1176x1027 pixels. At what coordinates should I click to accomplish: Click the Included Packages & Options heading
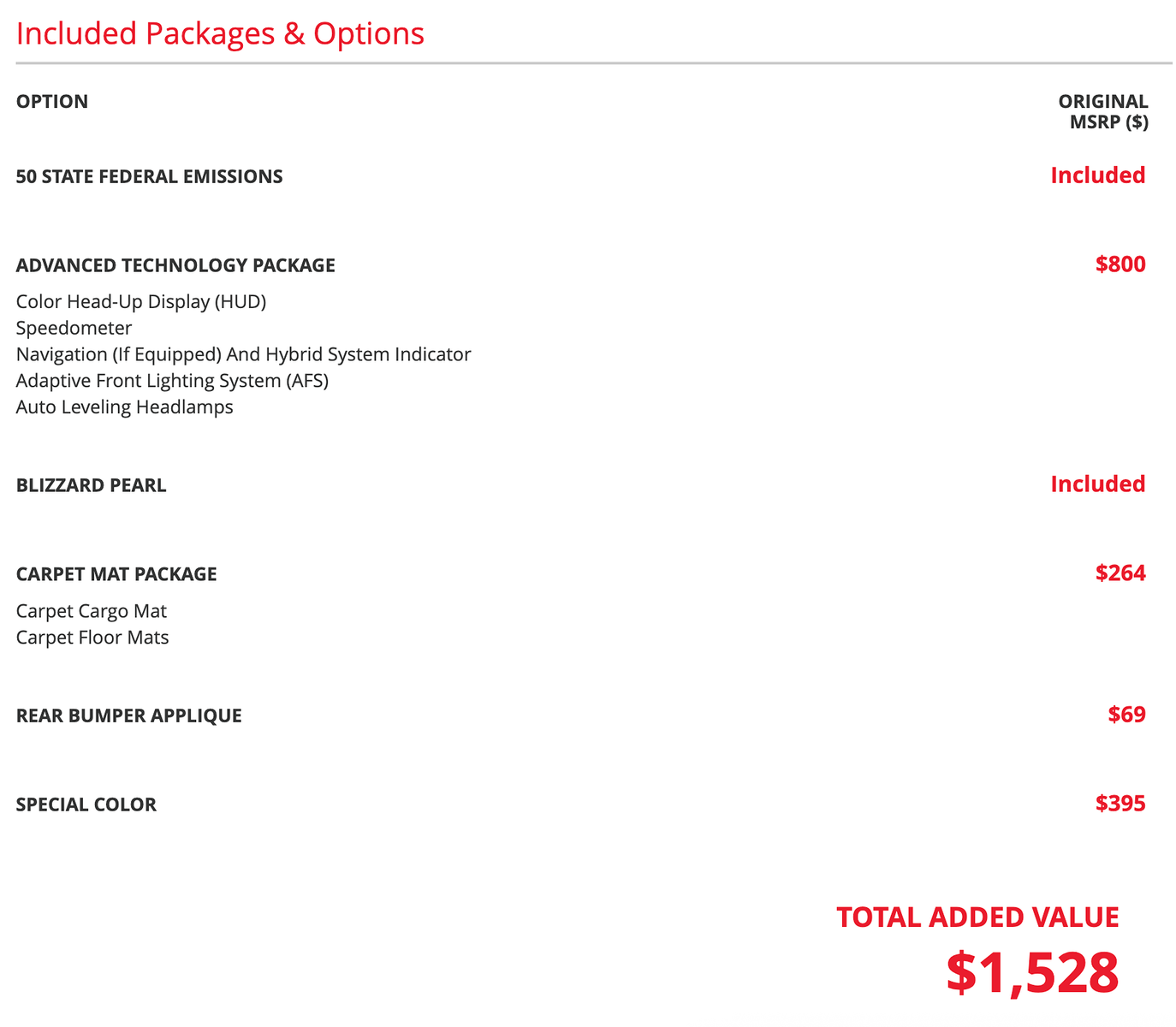tap(220, 34)
